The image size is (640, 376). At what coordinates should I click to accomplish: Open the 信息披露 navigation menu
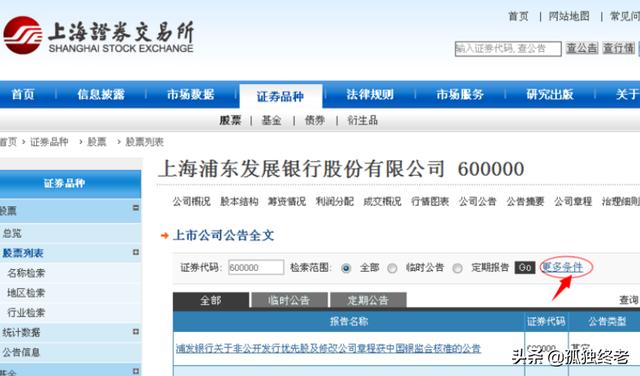(101, 95)
